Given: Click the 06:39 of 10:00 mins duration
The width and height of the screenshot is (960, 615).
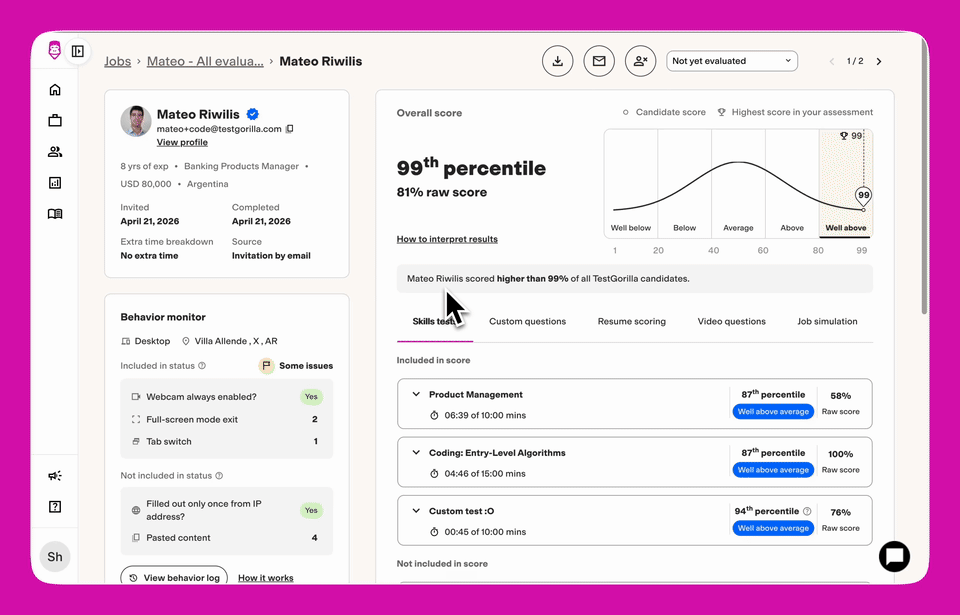Looking at the screenshot, I should 485,415.
